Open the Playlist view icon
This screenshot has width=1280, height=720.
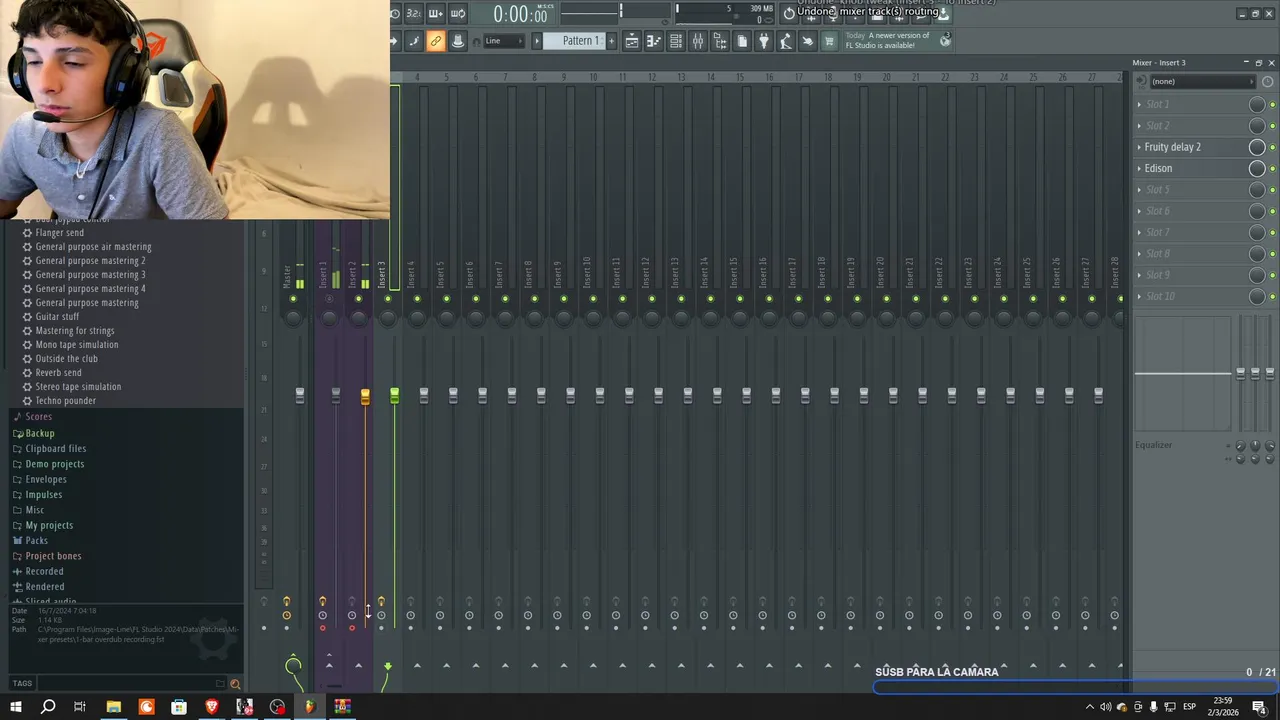632,41
